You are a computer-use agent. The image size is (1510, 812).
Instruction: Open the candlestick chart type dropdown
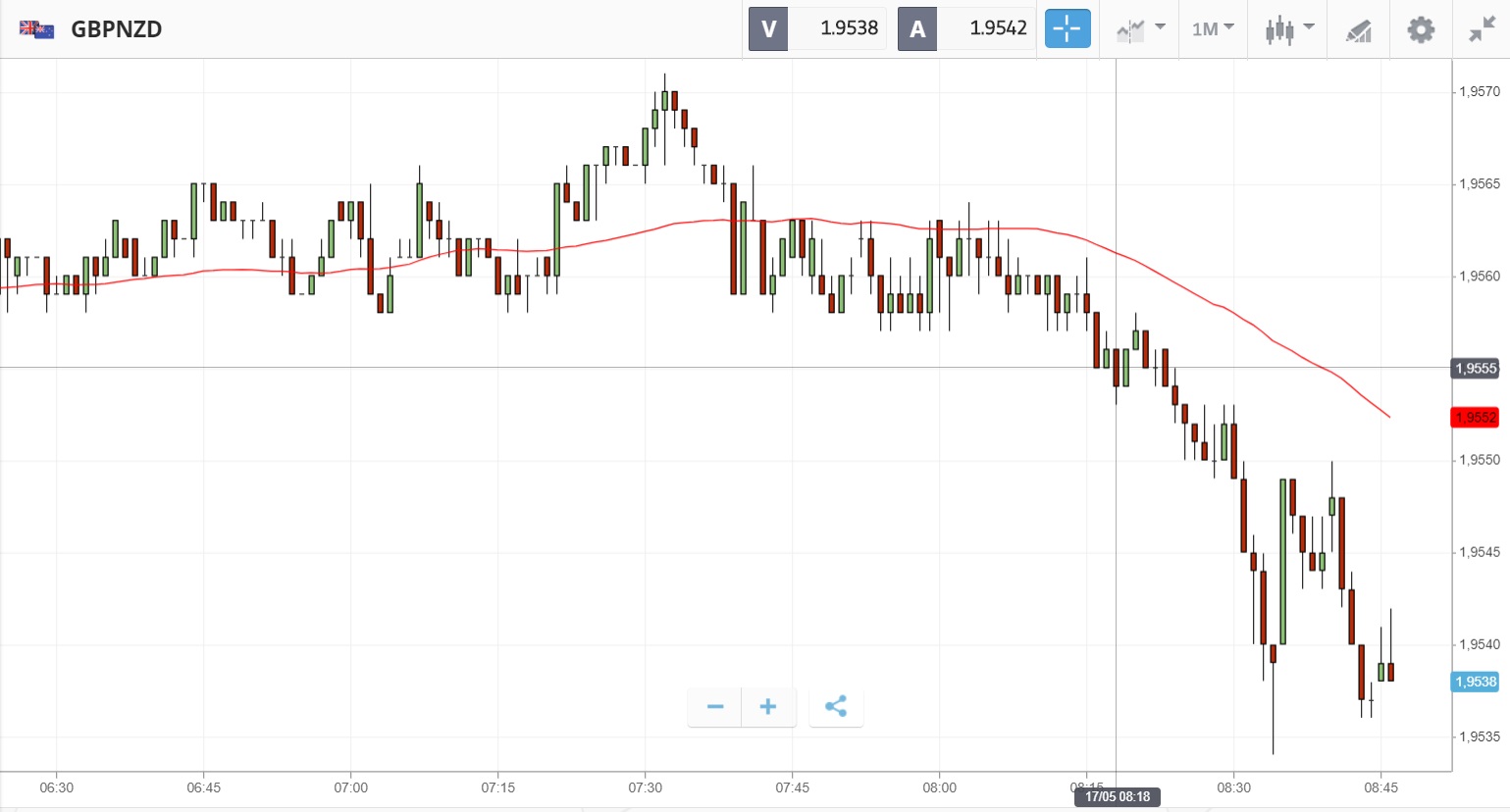(x=1309, y=27)
